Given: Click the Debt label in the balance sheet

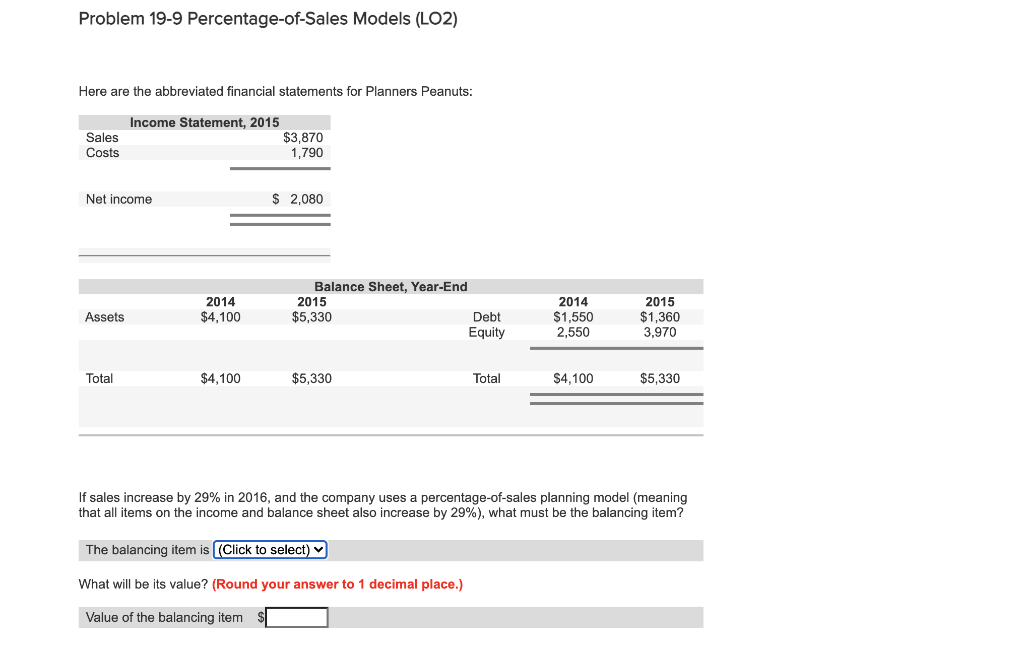Looking at the screenshot, I should point(485,316).
